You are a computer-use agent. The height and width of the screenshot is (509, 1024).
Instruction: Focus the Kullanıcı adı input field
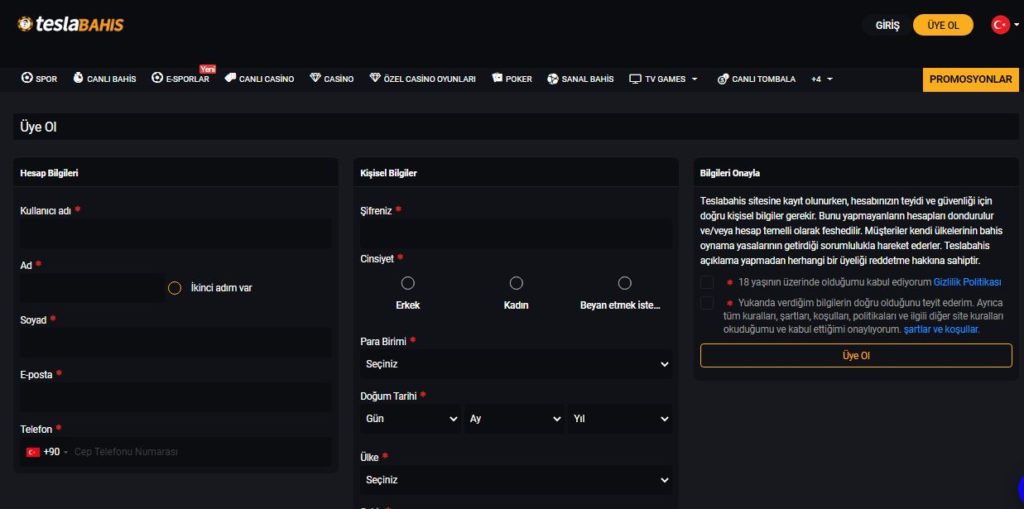(176, 233)
